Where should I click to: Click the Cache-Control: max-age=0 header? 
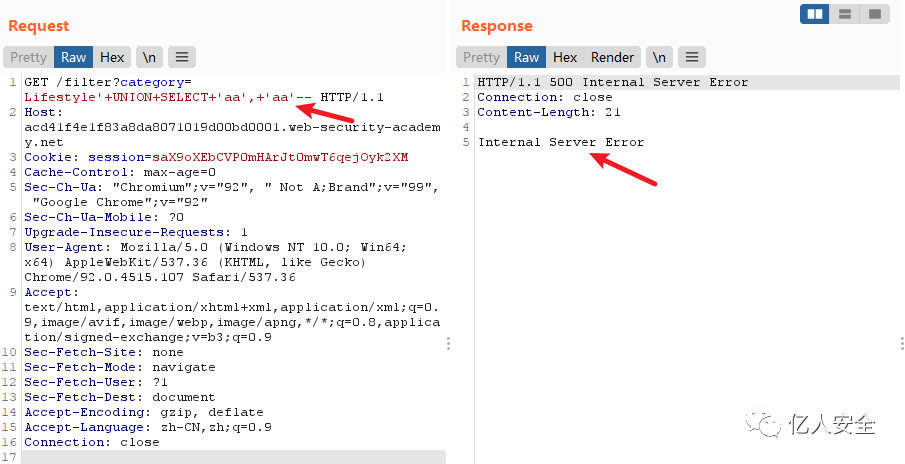coord(120,172)
